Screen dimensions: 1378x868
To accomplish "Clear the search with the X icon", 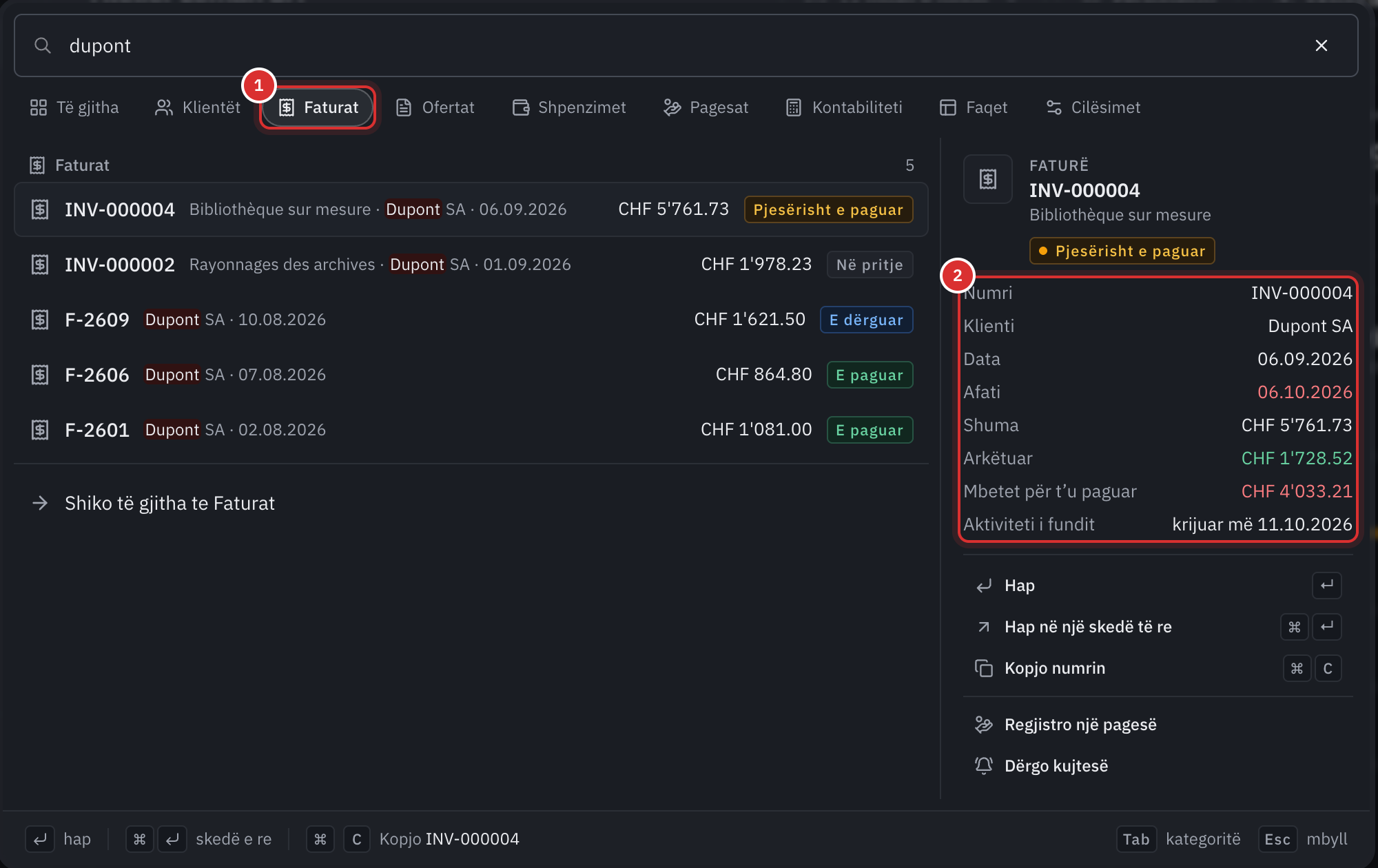I will tap(1321, 45).
